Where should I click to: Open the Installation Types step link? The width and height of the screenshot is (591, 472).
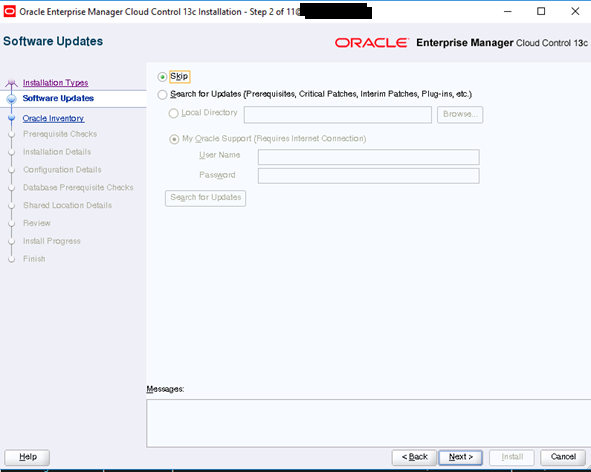(55, 83)
